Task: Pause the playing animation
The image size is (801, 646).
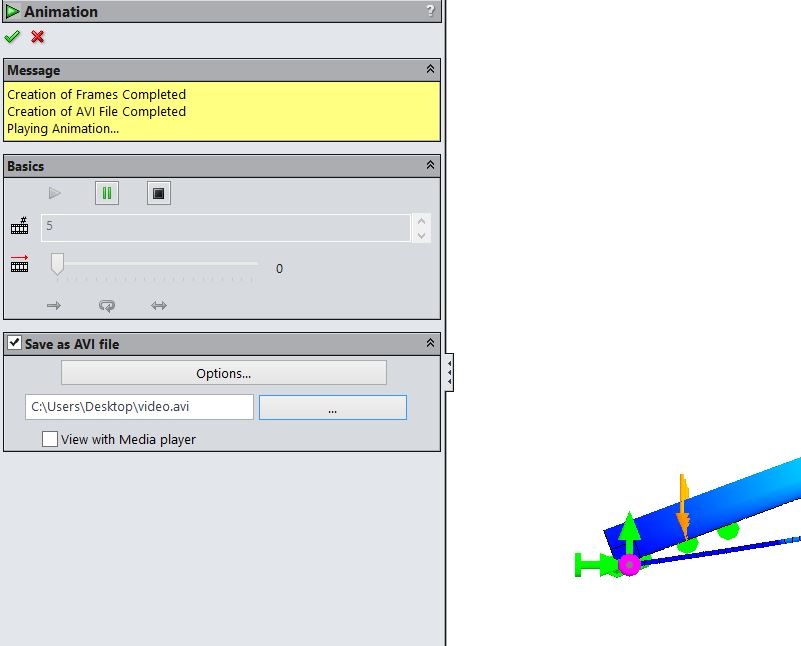Action: 107,193
